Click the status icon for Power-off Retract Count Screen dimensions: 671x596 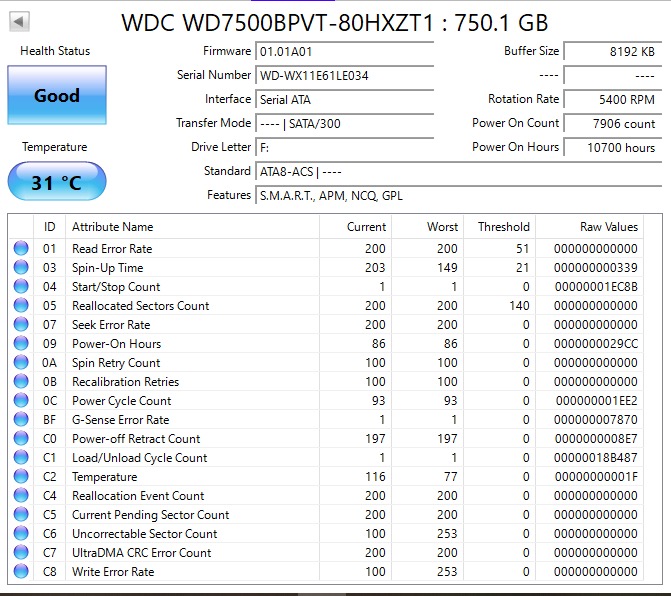click(21, 438)
